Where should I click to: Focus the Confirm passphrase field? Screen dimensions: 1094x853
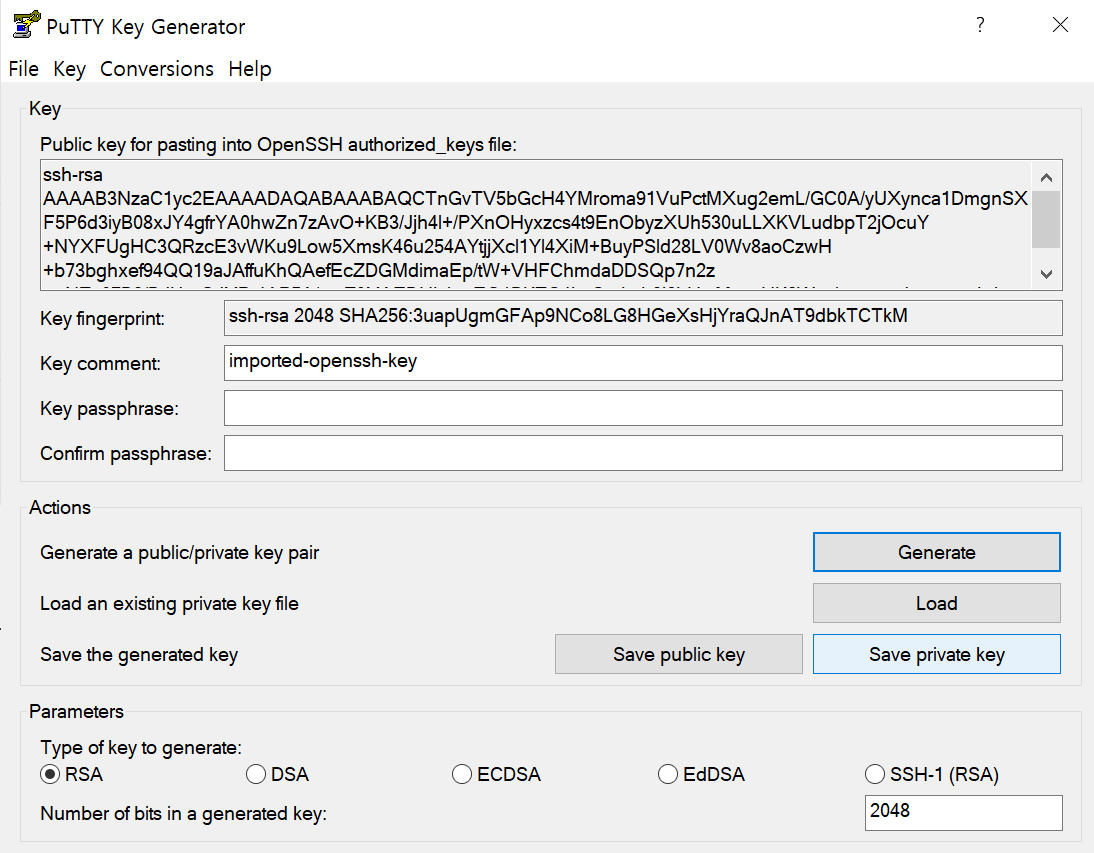[643, 453]
